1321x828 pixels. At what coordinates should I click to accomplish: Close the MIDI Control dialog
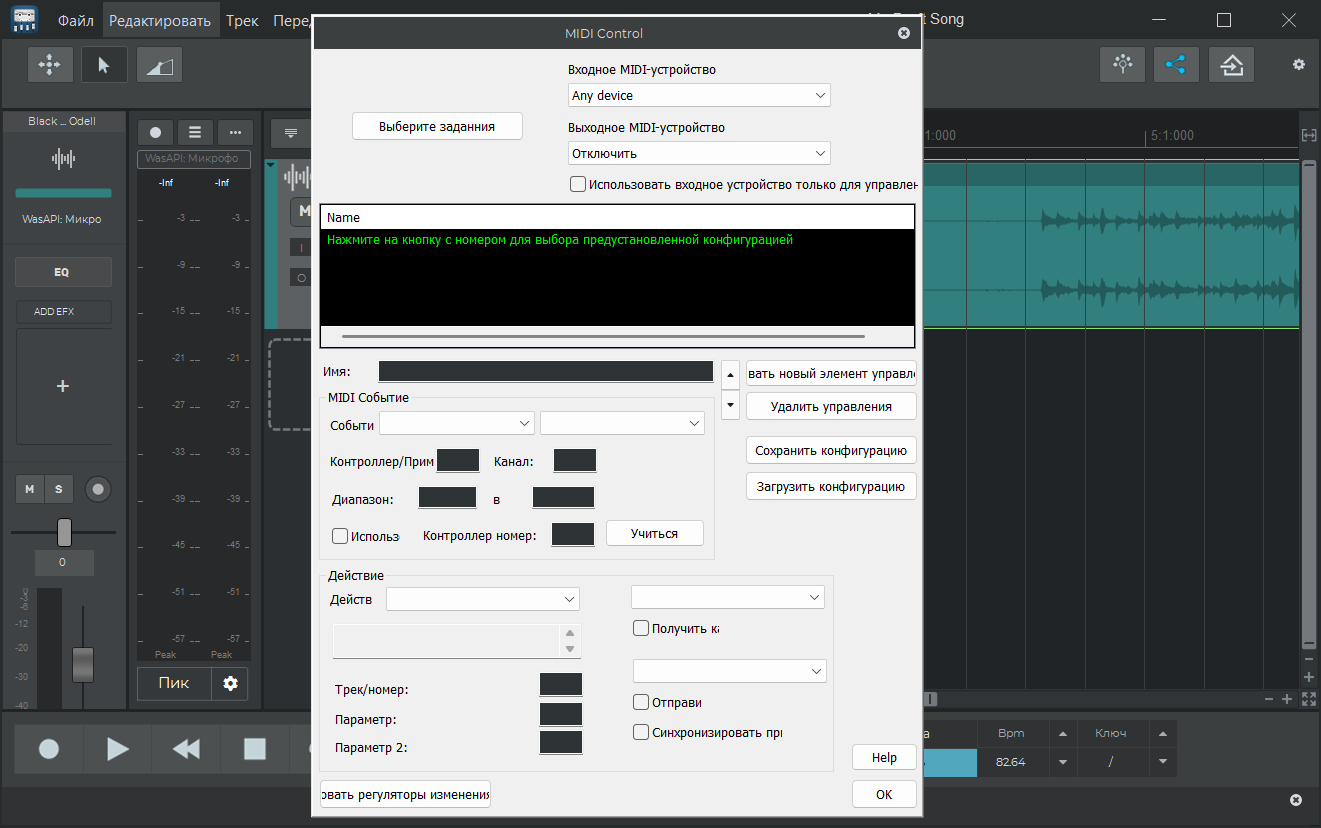click(x=904, y=33)
